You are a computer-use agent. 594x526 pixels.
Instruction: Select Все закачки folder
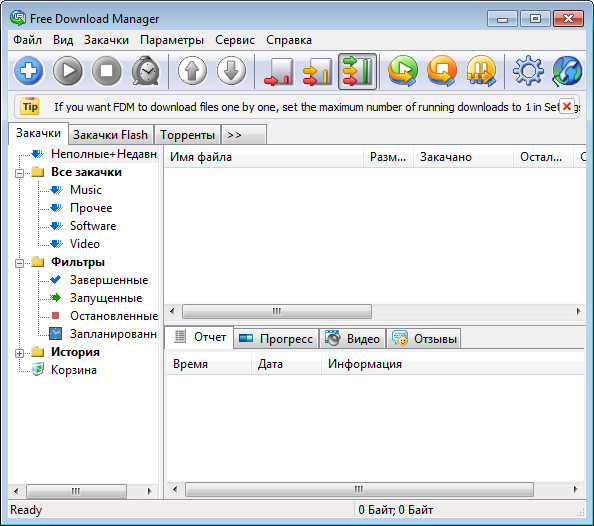click(x=86, y=172)
